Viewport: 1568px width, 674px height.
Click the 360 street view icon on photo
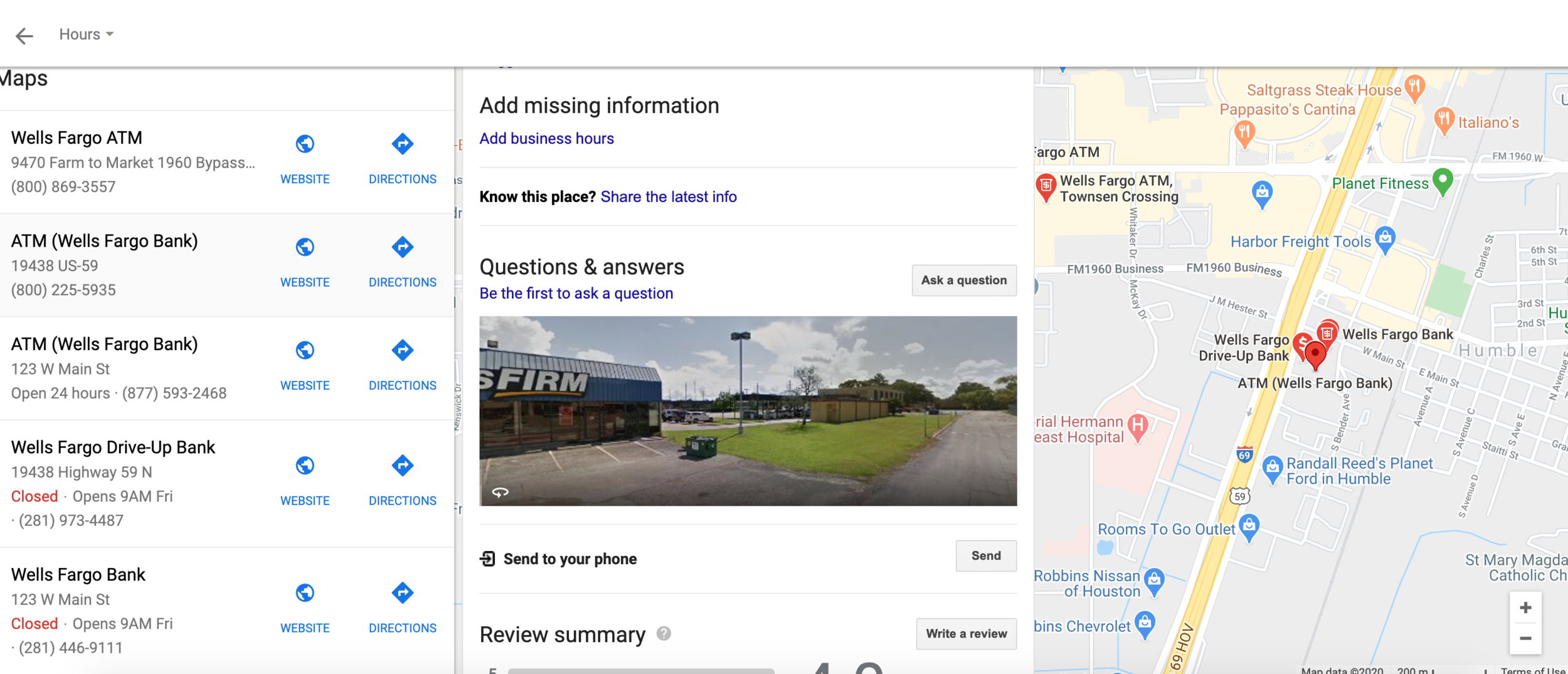click(500, 492)
